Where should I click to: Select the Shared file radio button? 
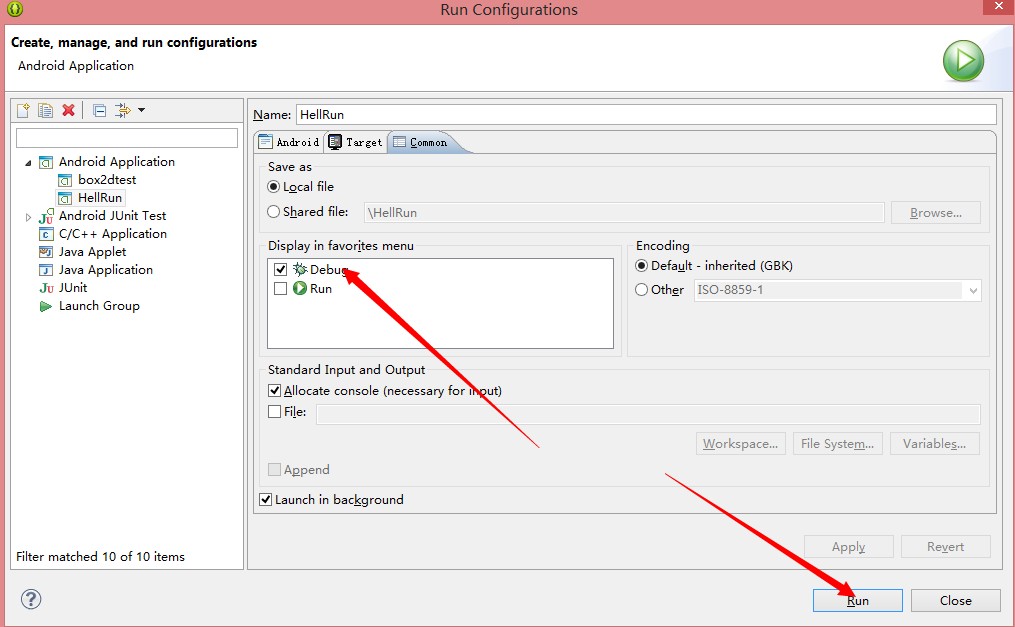[x=274, y=212]
